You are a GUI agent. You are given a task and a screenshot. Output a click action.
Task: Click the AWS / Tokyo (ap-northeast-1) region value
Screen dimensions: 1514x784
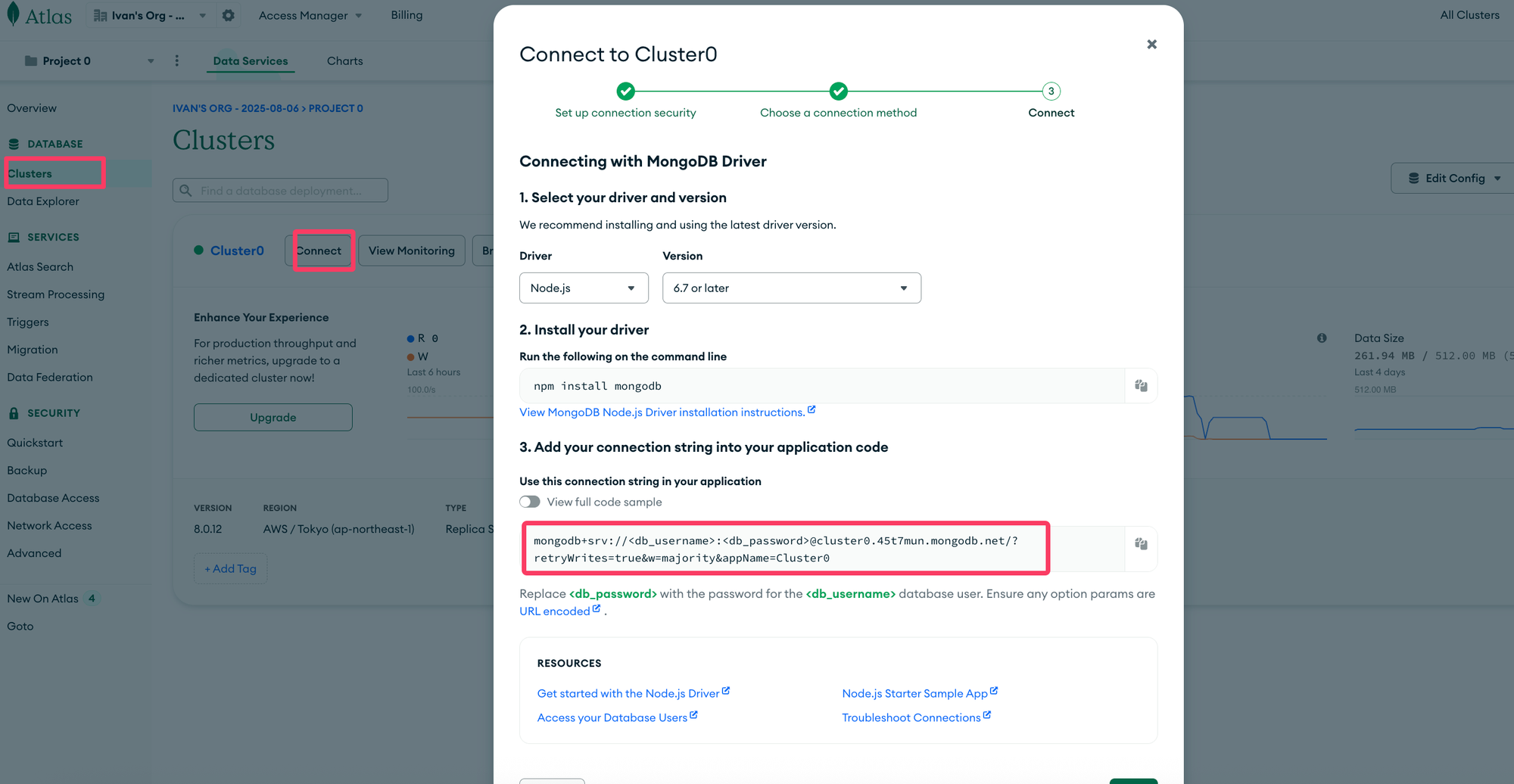(x=338, y=529)
